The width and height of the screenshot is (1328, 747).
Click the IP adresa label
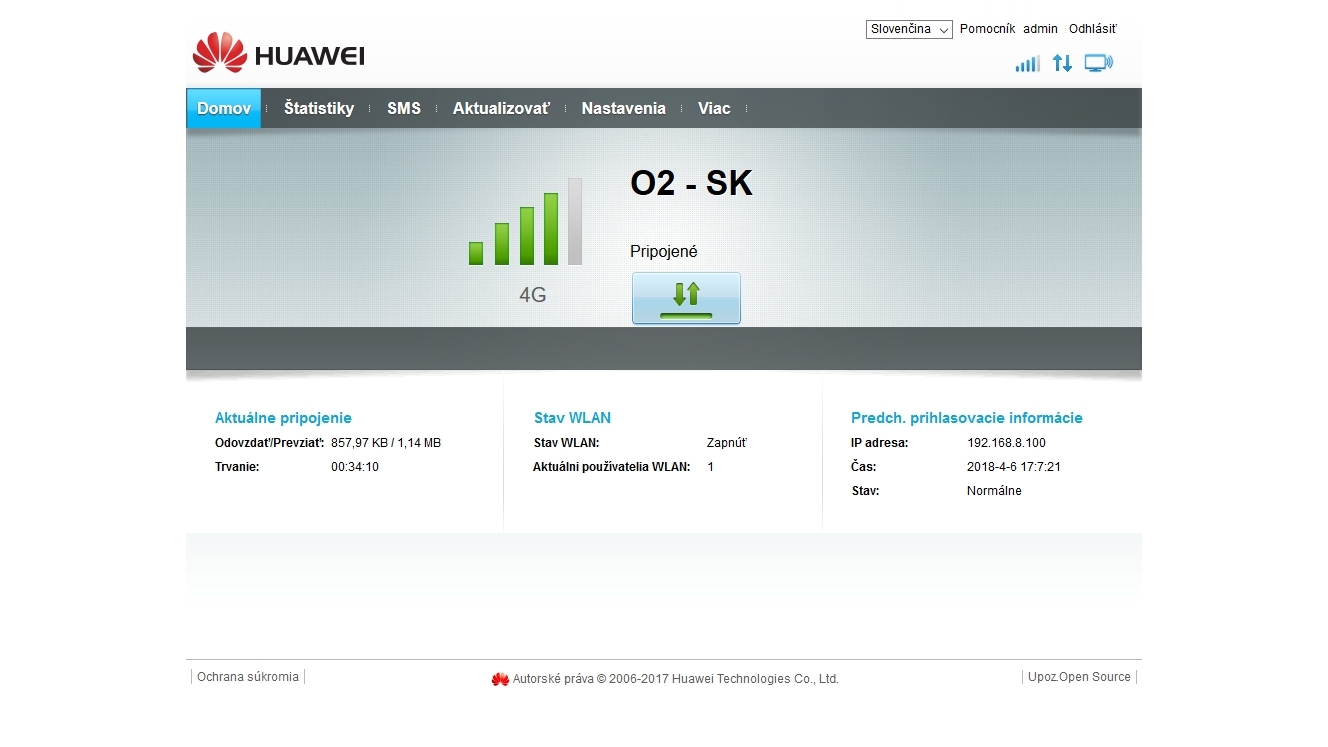tap(880, 443)
